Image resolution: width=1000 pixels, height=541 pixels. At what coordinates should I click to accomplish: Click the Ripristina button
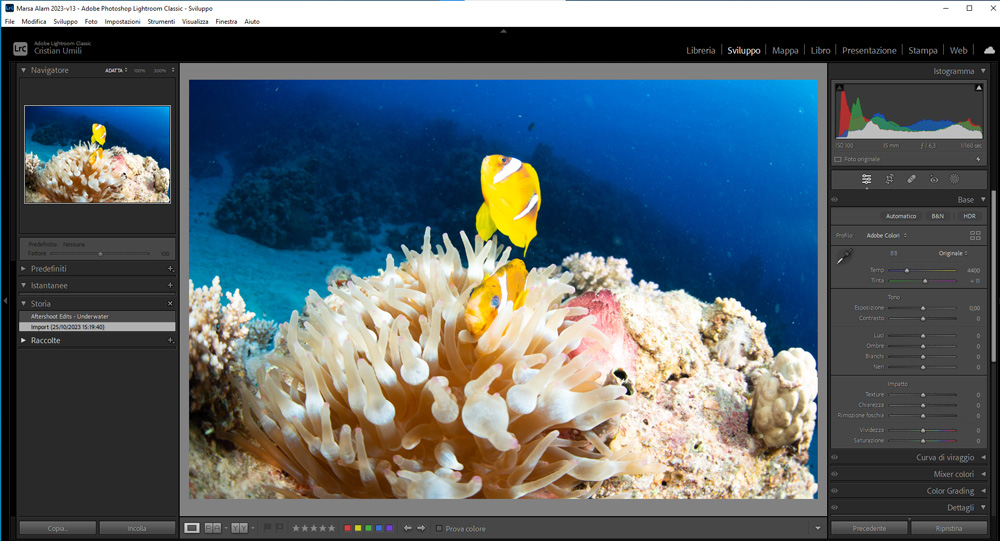coord(948,528)
